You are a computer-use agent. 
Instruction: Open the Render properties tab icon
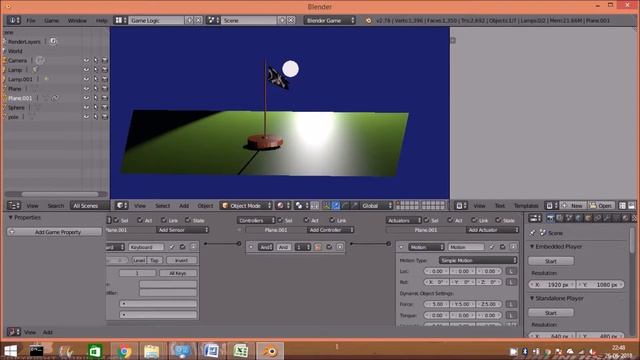pos(550,218)
